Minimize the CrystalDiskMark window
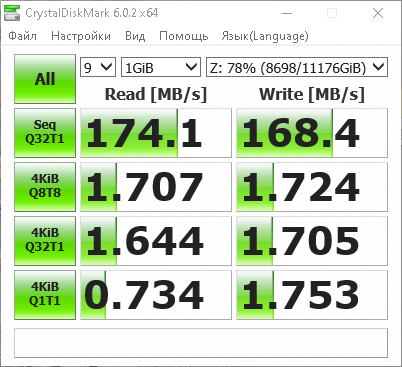Screen dimensions: 402x367 click(x=287, y=13)
